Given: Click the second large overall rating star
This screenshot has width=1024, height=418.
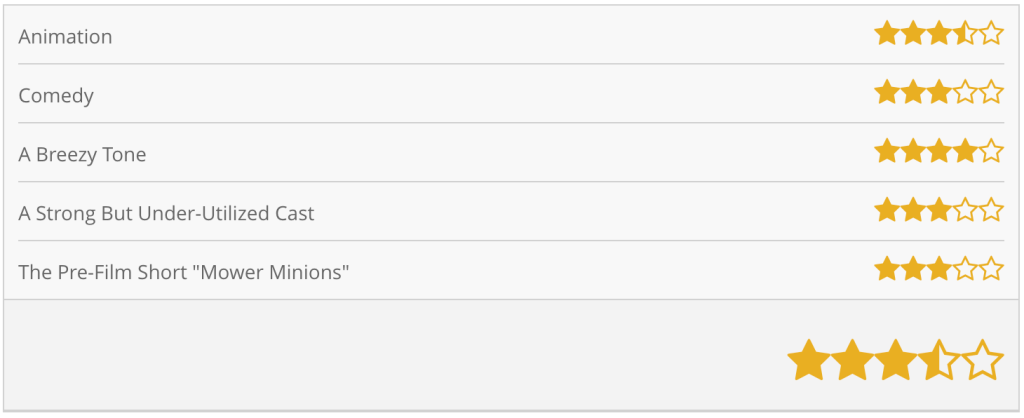Looking at the screenshot, I should tap(852, 361).
